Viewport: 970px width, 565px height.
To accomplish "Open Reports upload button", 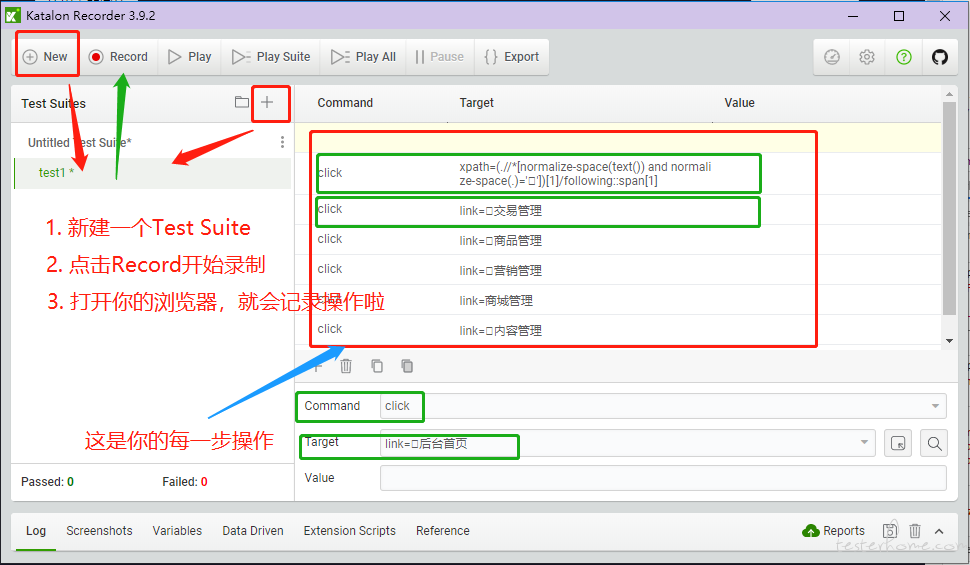I will [x=833, y=531].
